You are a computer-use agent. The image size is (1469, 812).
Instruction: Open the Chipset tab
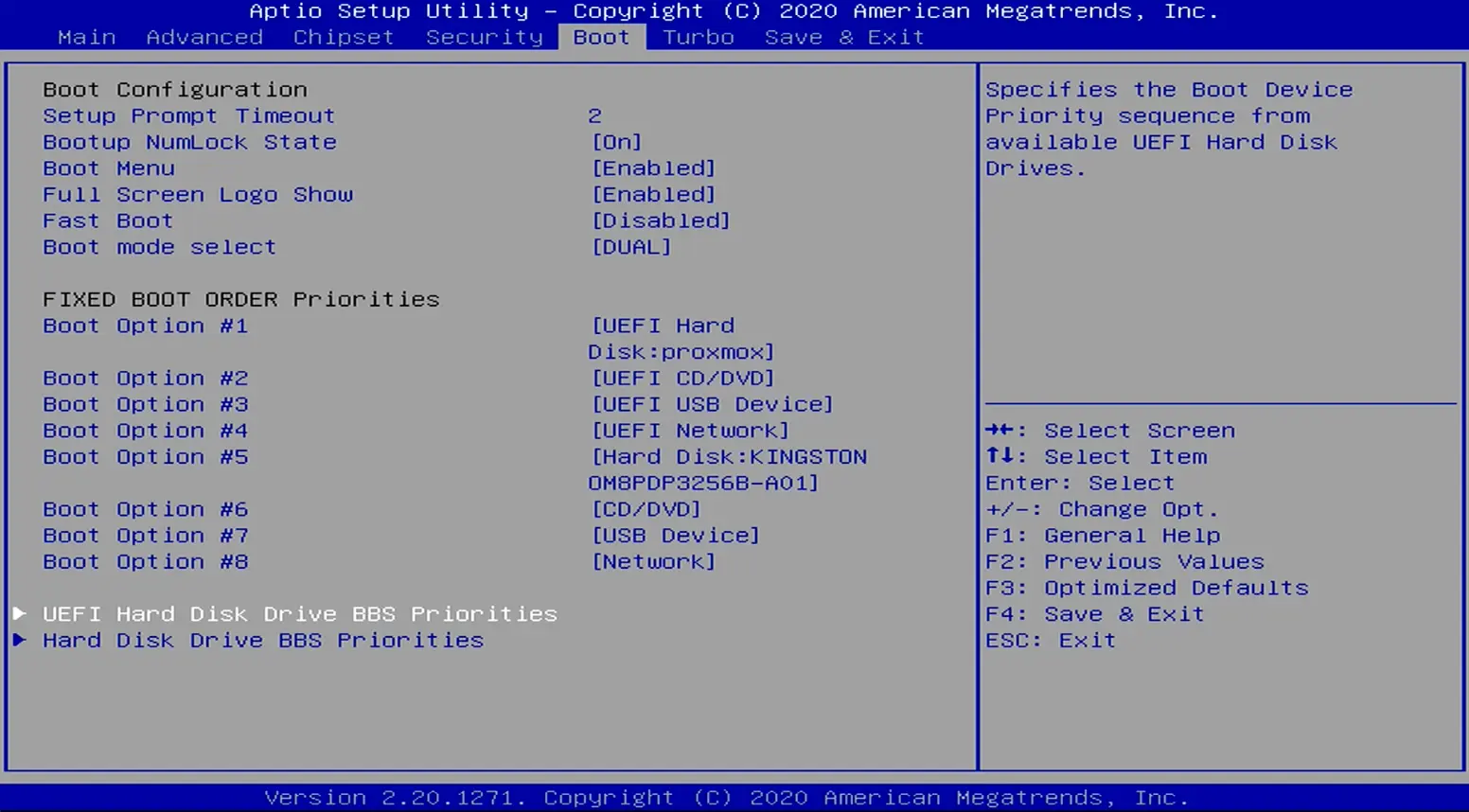pos(343,37)
